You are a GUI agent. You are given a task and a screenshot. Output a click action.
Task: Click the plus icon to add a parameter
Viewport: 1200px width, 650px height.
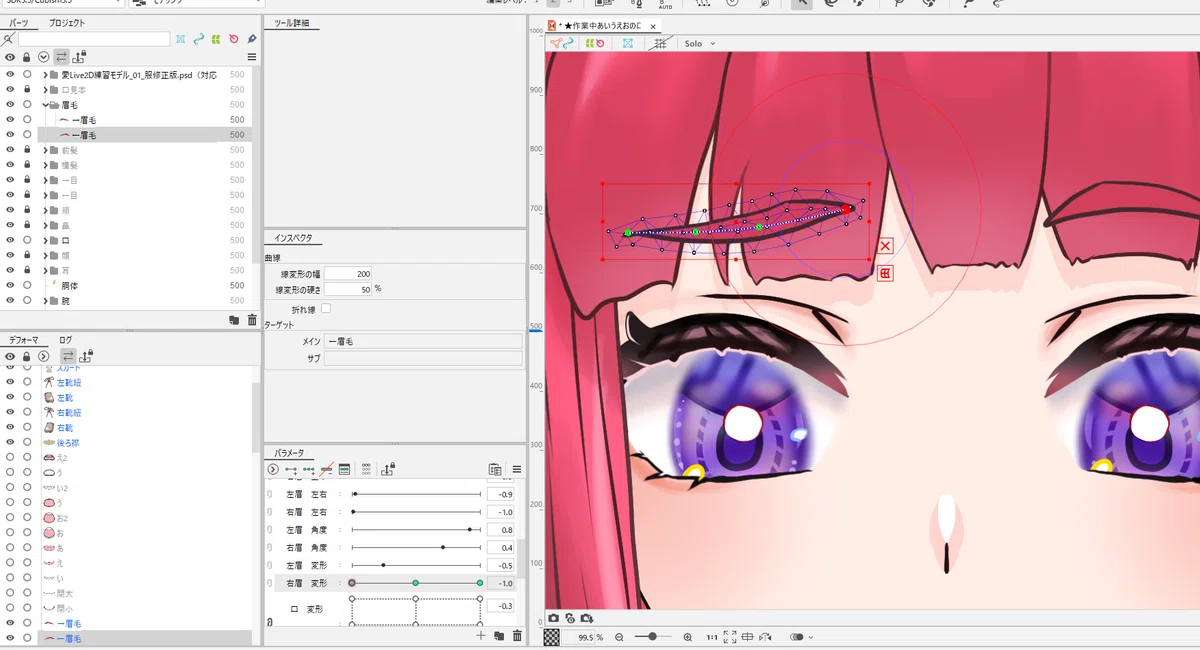481,635
